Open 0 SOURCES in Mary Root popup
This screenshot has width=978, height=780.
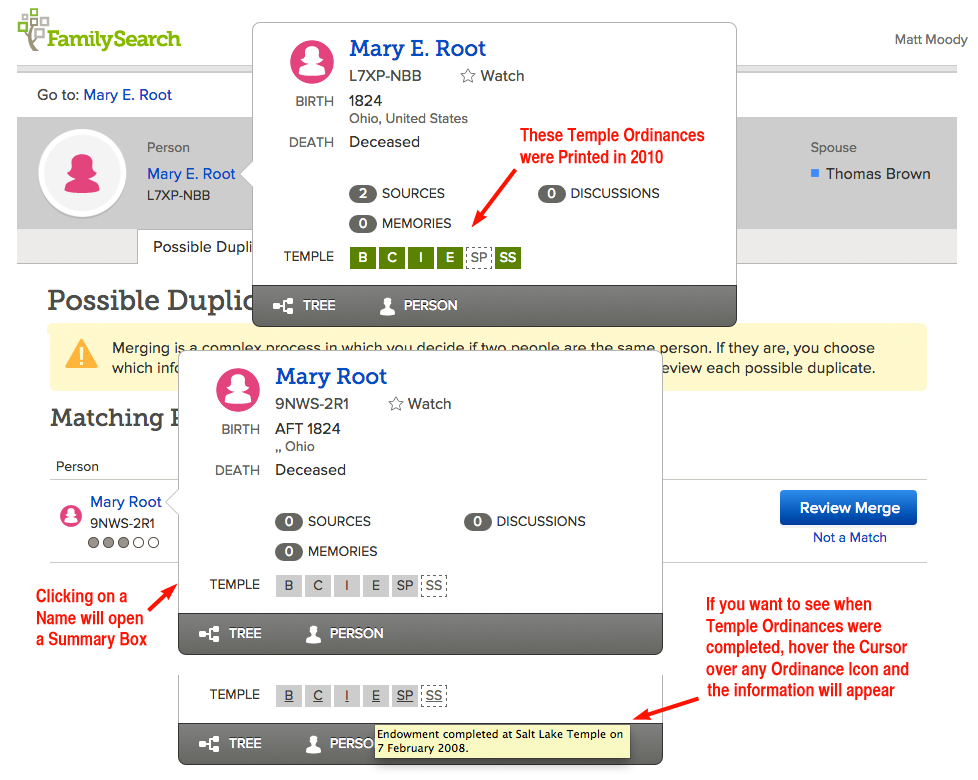click(322, 521)
